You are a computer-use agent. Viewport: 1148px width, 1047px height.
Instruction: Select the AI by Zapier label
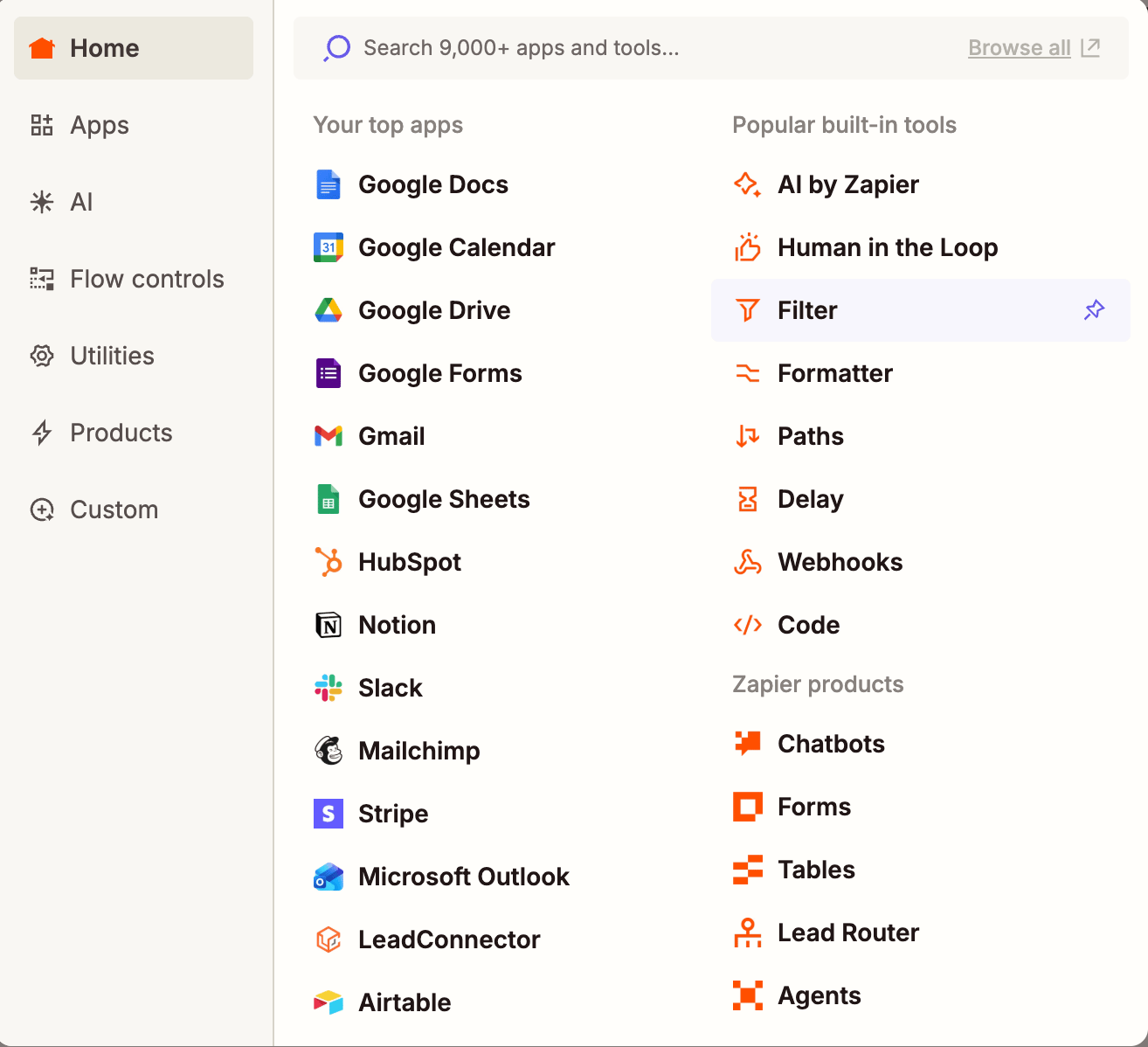click(x=848, y=184)
